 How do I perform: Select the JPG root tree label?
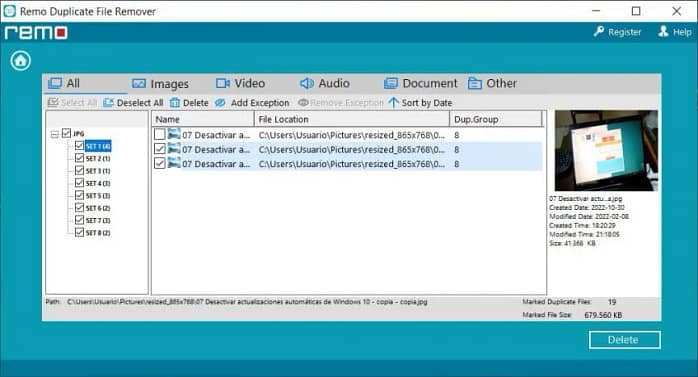pos(79,134)
